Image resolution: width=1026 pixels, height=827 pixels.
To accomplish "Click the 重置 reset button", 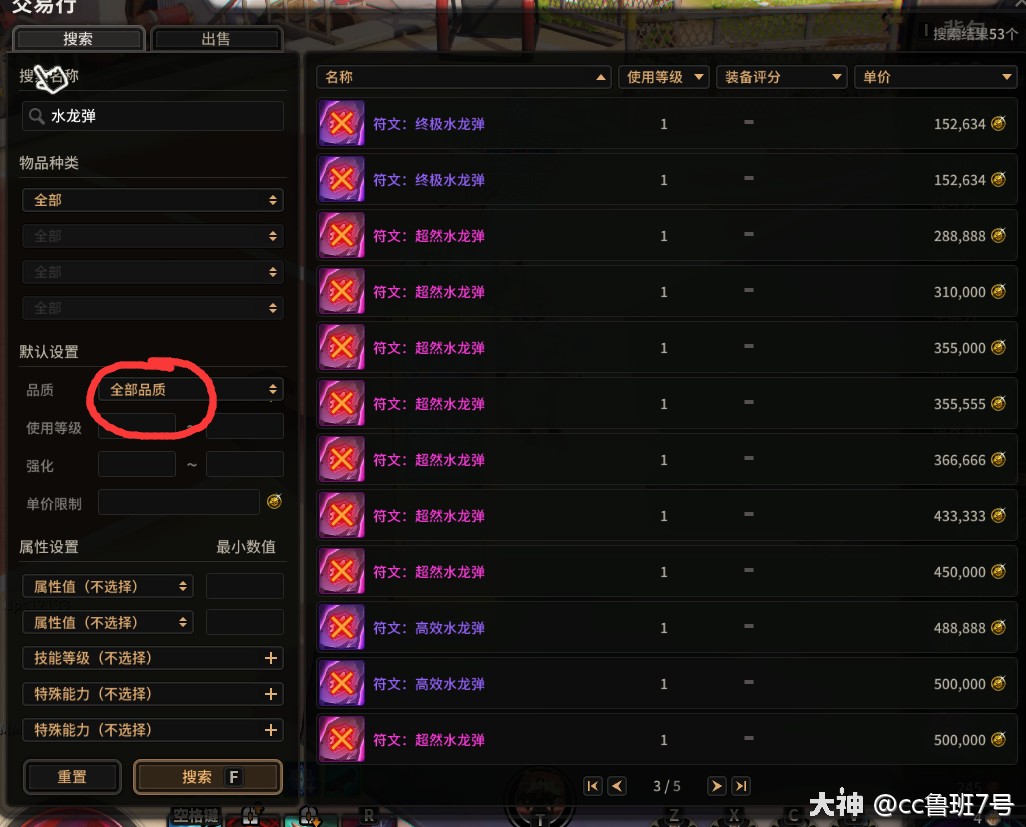I will coord(72,777).
